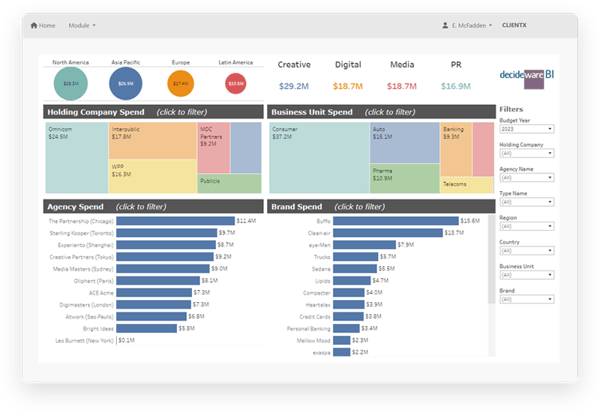Open the Country filter dropdown

[527, 251]
